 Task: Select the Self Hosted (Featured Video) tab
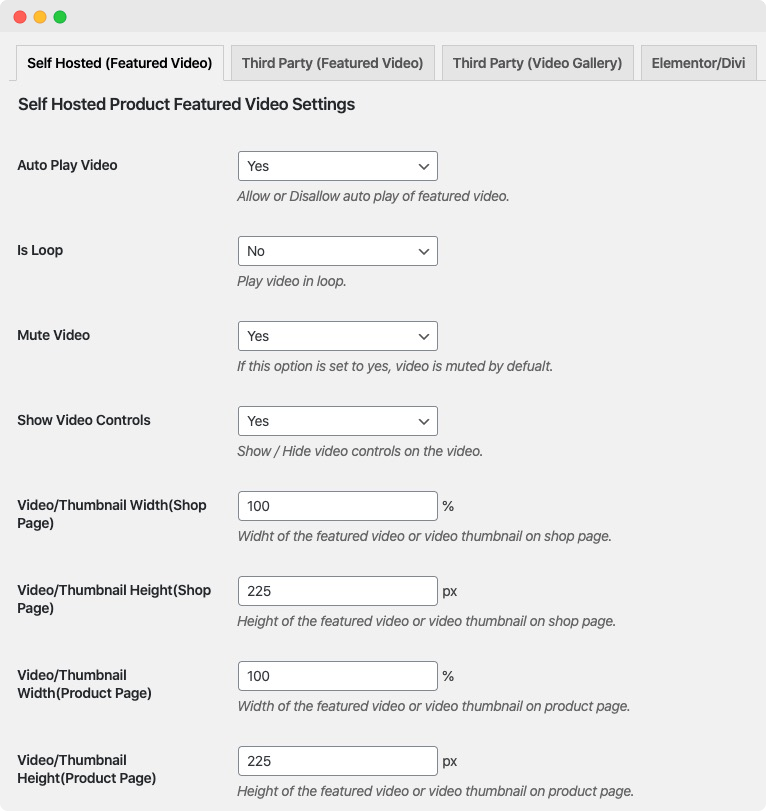click(x=120, y=62)
